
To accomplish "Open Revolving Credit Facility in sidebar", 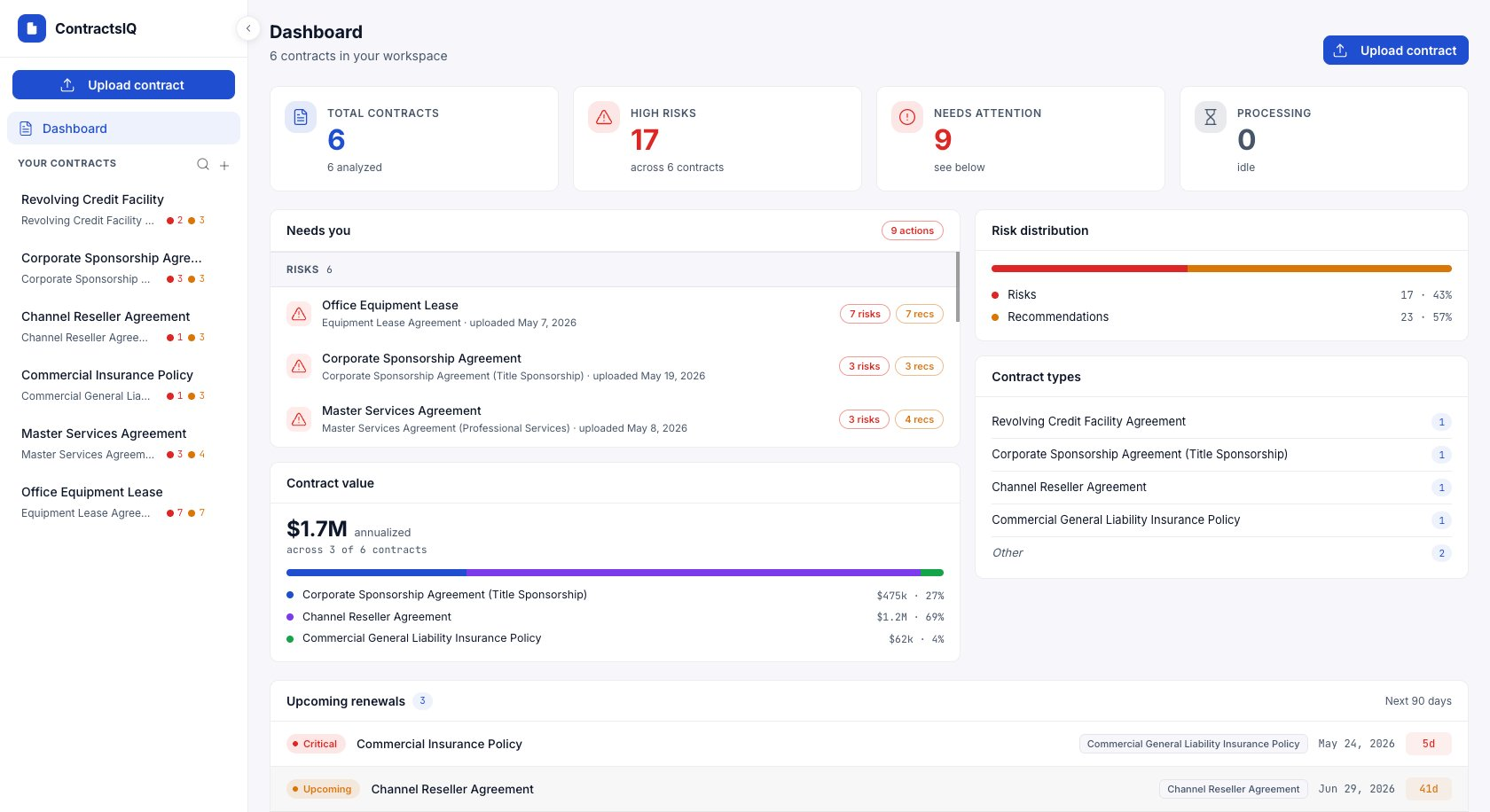I will point(123,209).
